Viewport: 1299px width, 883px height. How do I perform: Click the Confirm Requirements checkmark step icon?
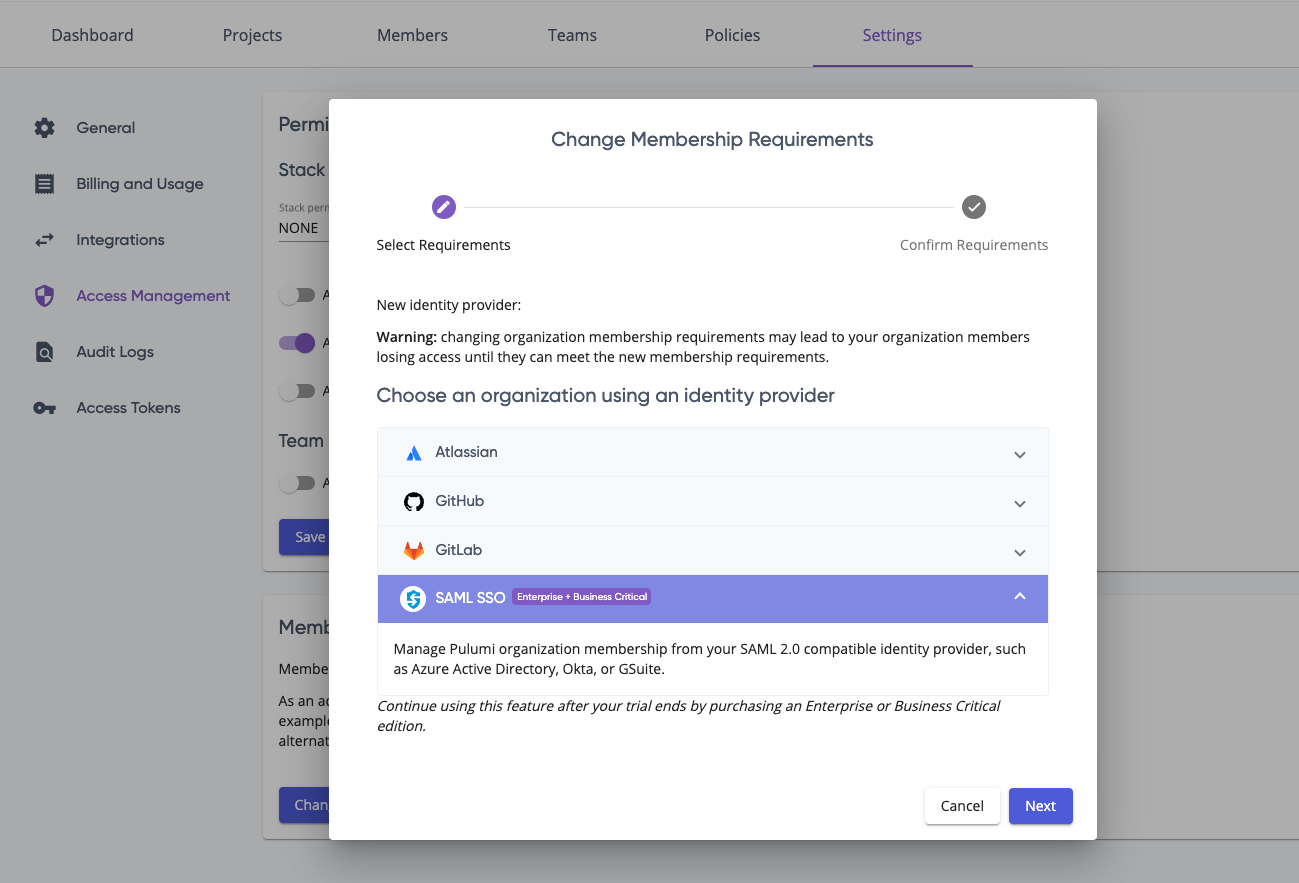coord(974,207)
